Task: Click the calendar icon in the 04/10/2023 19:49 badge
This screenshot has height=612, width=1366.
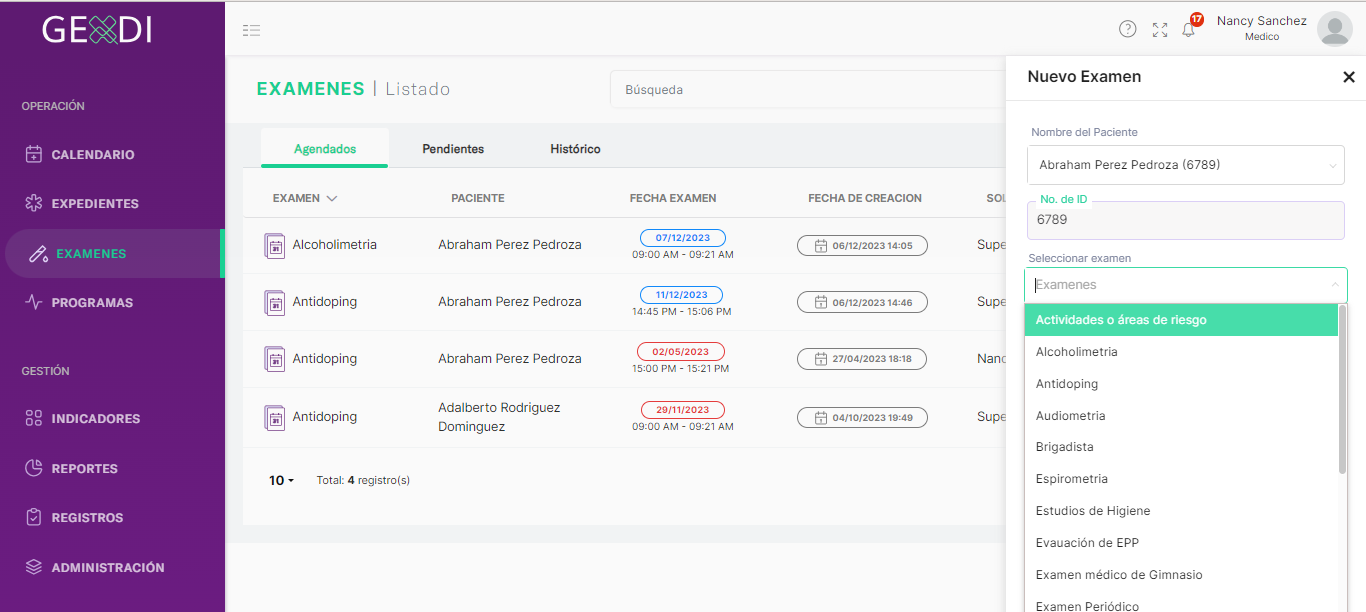Action: 821,418
